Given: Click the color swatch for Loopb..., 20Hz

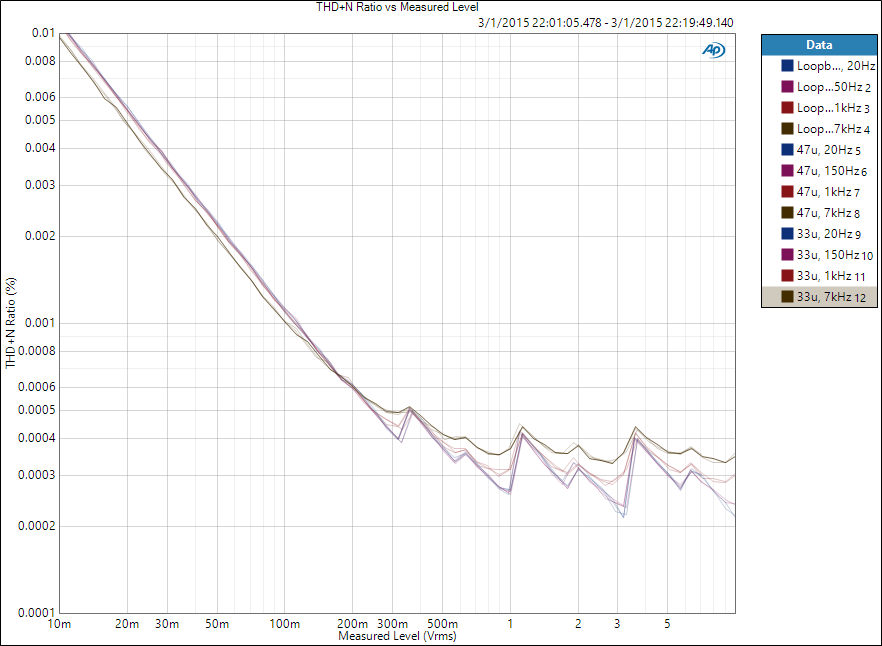Looking at the screenshot, I should point(788,66).
